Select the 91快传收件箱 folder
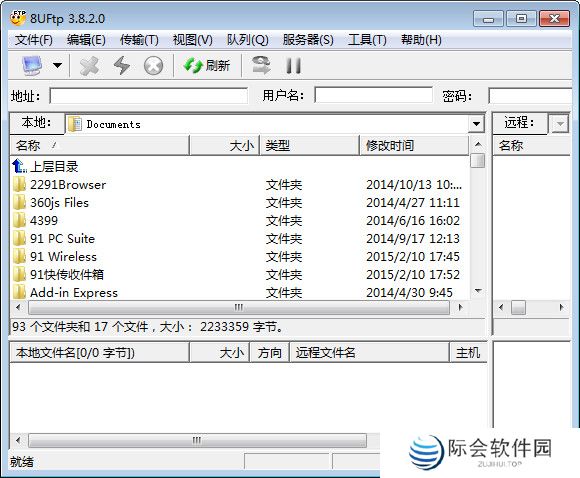 click(67, 275)
